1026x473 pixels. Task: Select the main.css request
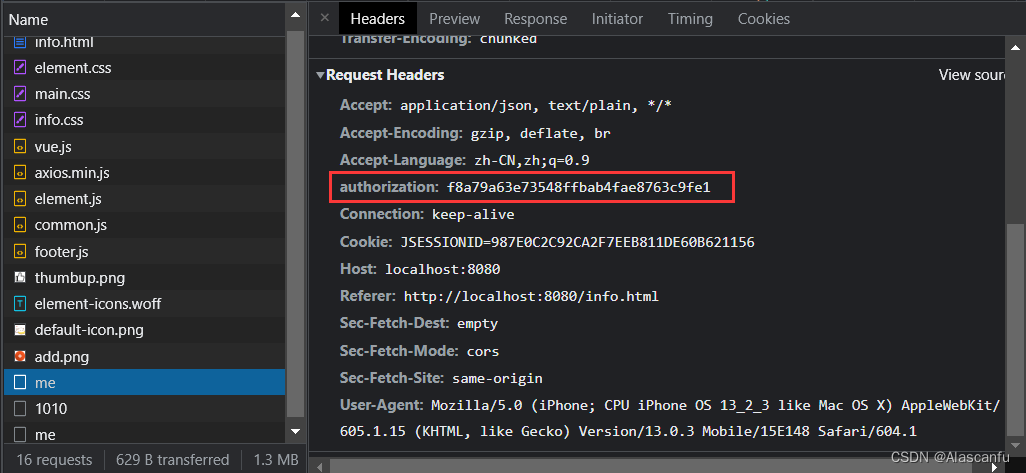[144, 94]
